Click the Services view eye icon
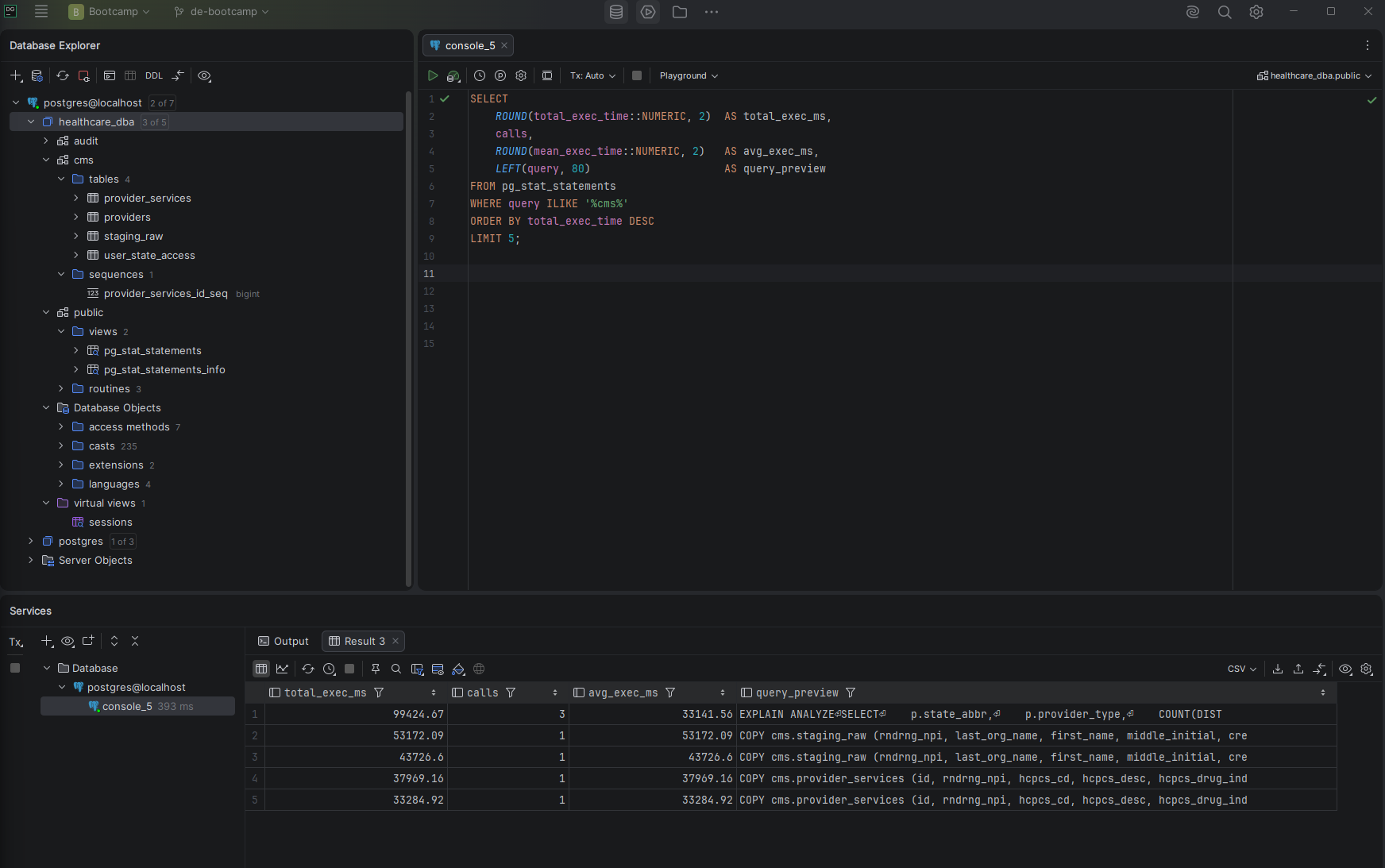Image resolution: width=1385 pixels, height=868 pixels. (68, 641)
